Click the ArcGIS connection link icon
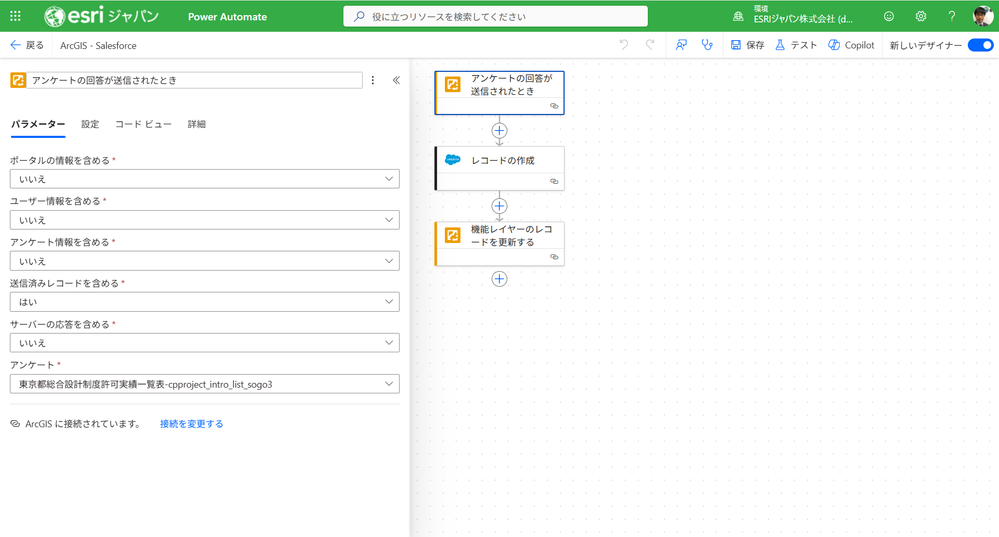The width and height of the screenshot is (999, 537). point(15,424)
